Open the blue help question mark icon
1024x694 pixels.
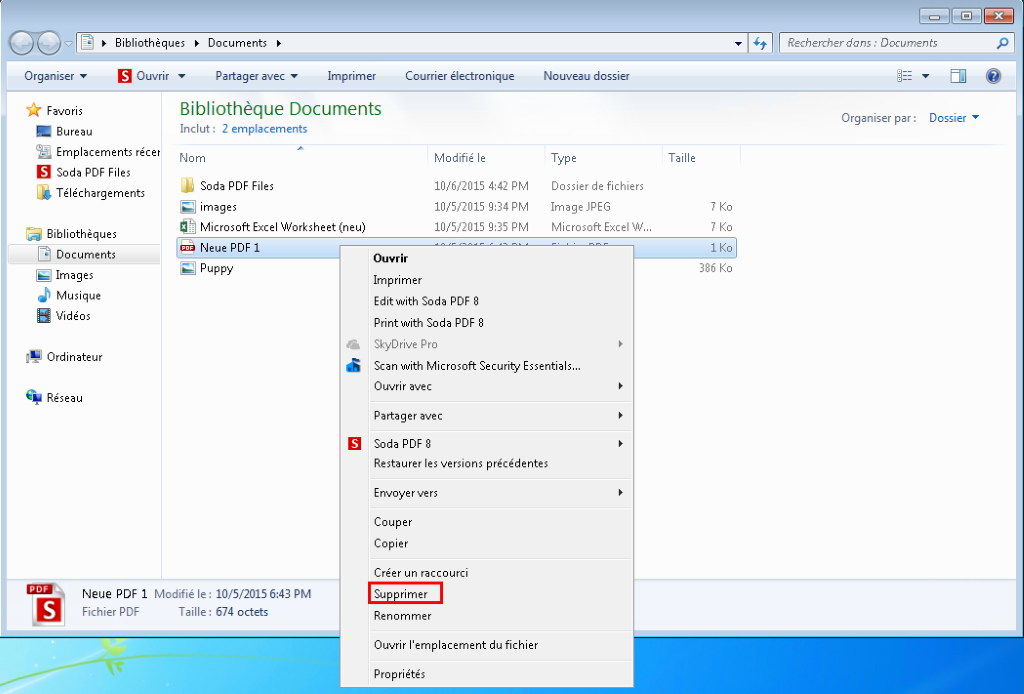tap(993, 76)
